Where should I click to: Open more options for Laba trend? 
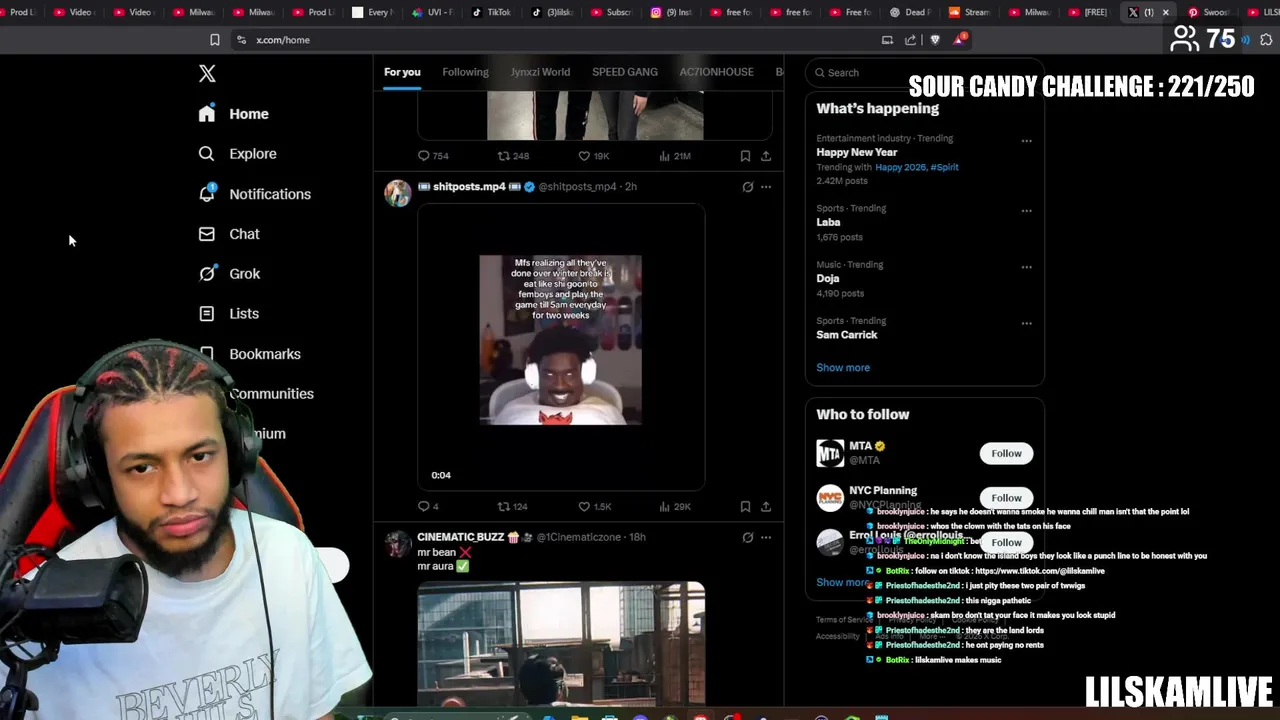click(x=1026, y=211)
